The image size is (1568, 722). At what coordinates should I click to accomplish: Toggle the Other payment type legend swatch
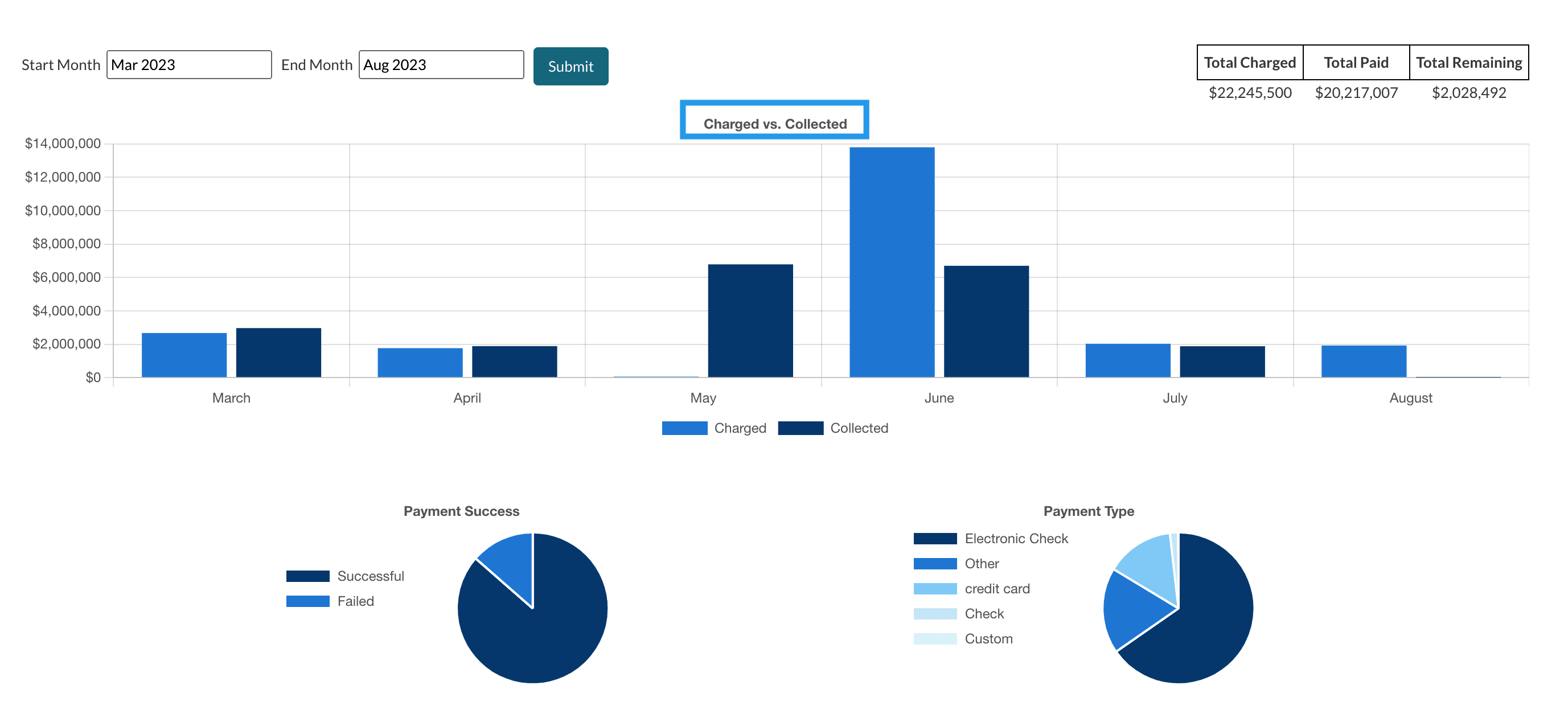[x=935, y=564]
